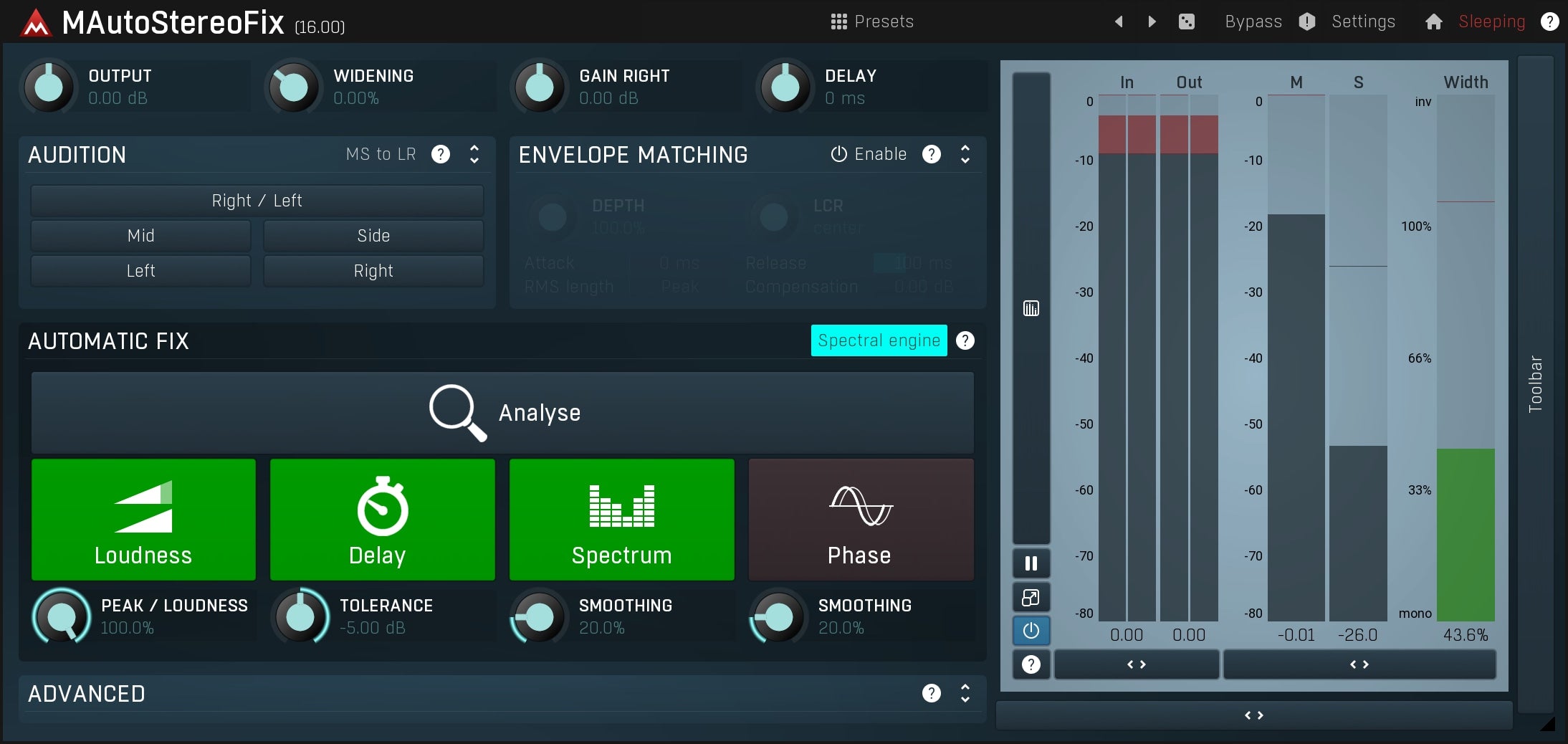Click the home icon in the top toolbar
The image size is (1568, 744).
tap(1434, 22)
